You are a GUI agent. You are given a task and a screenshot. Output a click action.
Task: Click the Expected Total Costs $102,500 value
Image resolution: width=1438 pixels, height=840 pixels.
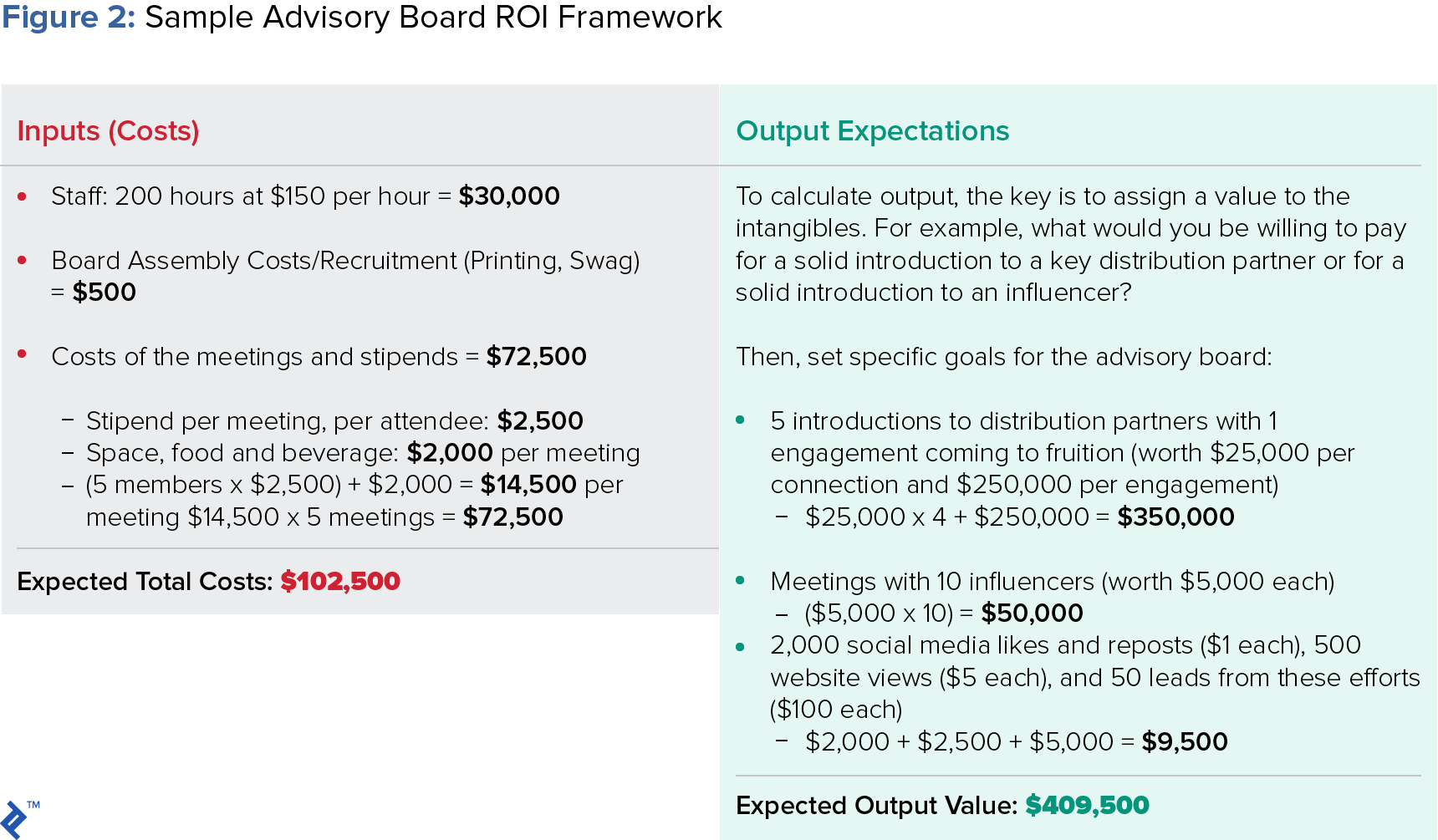pos(340,581)
